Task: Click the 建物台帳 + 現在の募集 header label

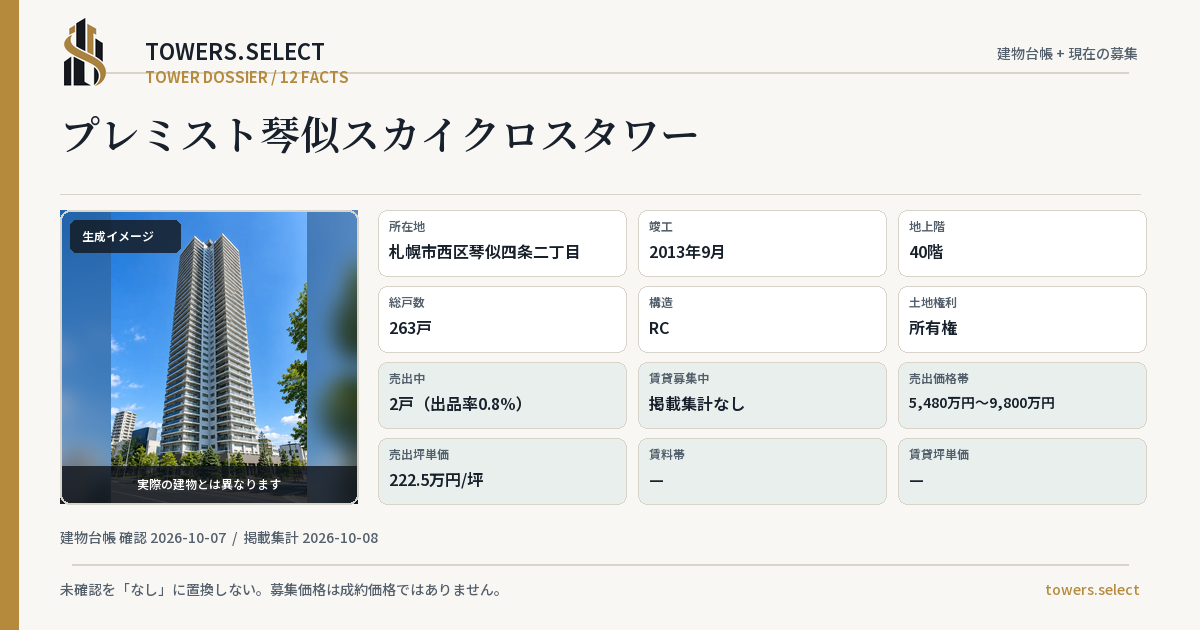Action: tap(1067, 54)
